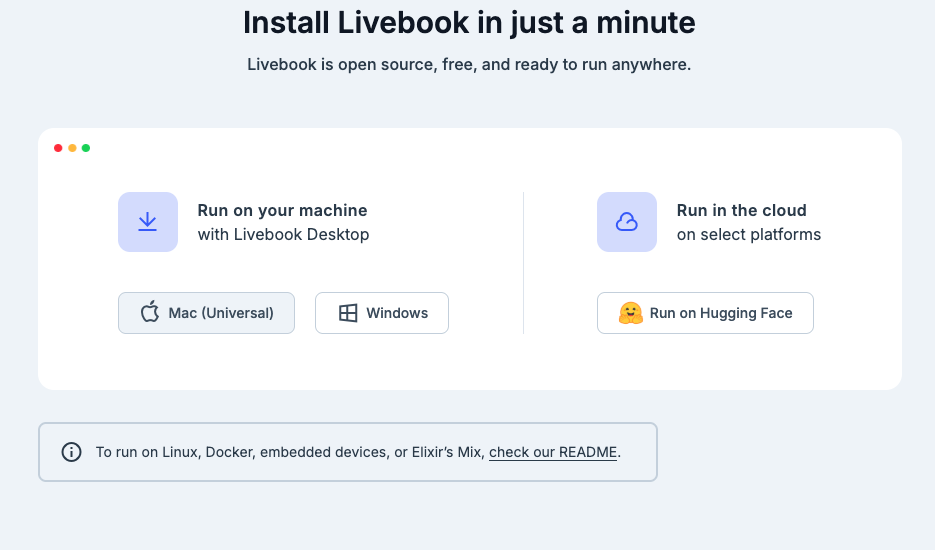Open Run on Hugging Face
This screenshot has width=935, height=550.
pyautogui.click(x=705, y=313)
